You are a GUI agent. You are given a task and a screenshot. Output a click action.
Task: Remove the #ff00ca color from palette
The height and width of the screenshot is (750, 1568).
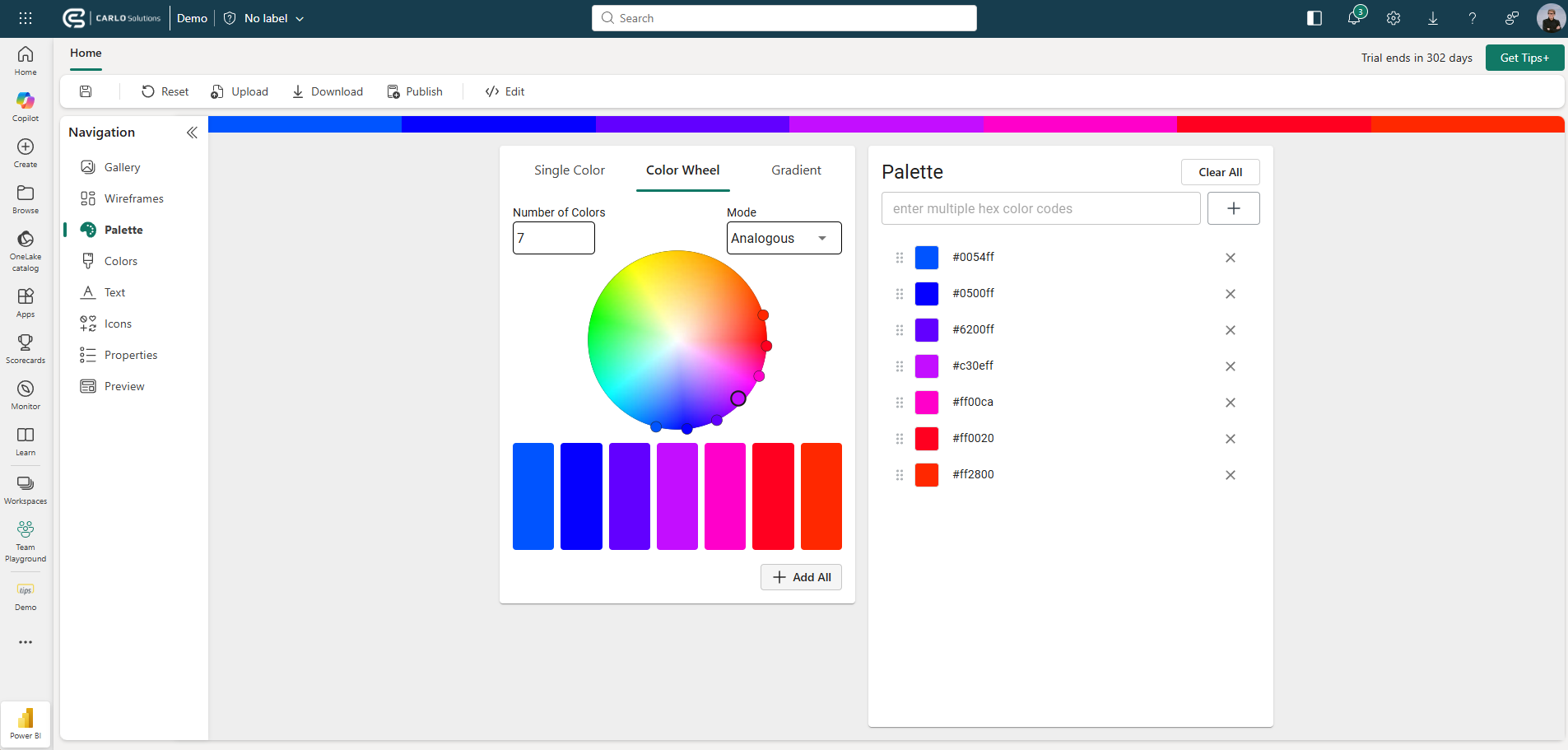(x=1230, y=403)
